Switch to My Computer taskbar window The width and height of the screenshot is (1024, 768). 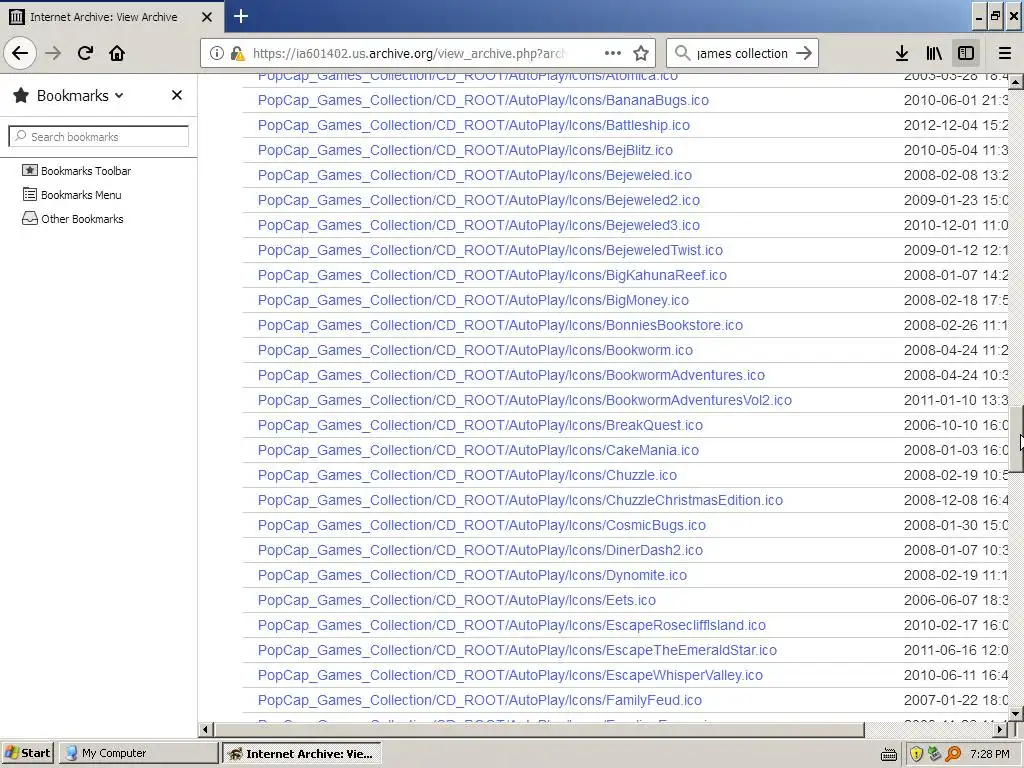tap(138, 753)
